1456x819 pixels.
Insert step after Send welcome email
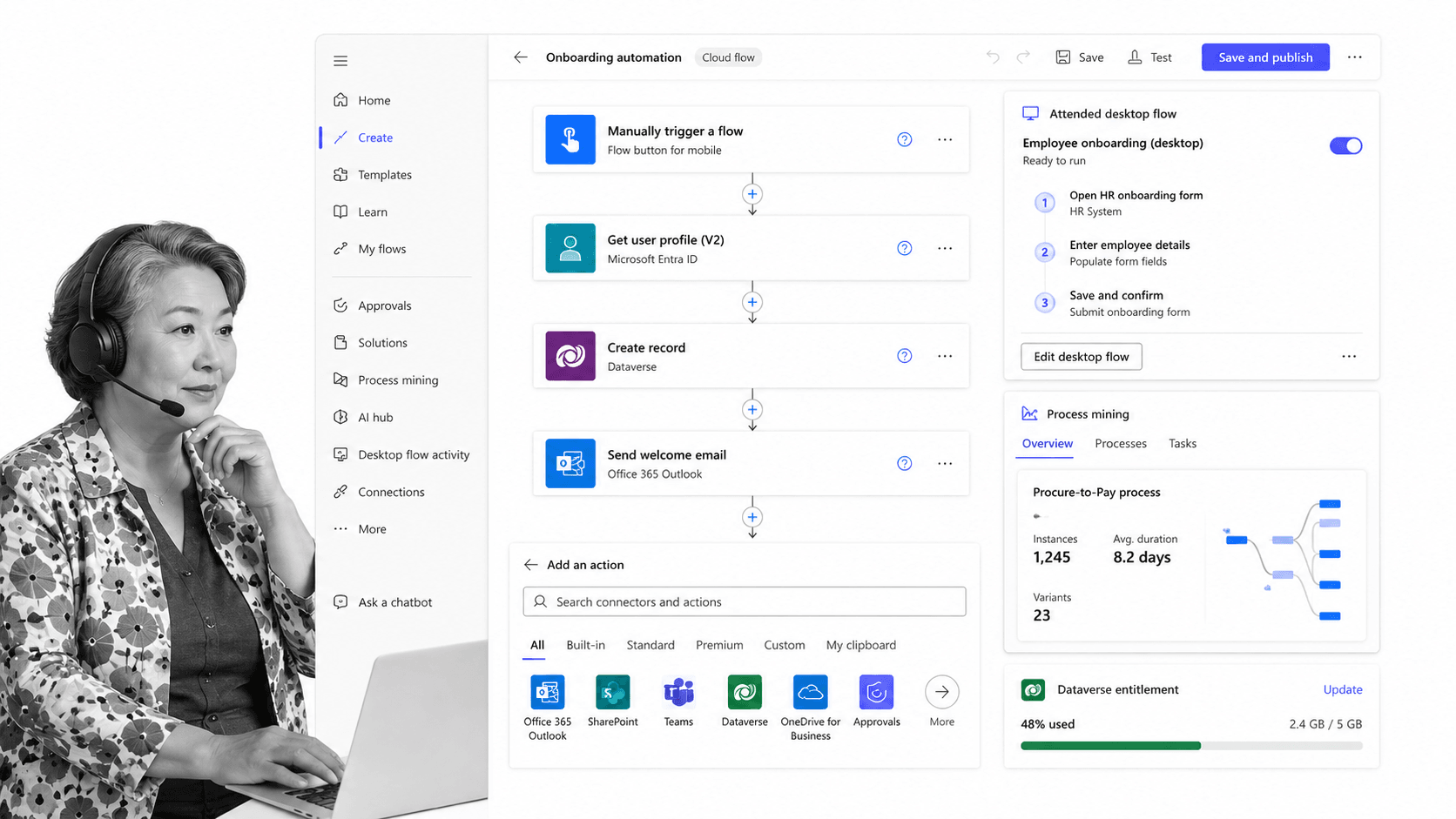752,517
